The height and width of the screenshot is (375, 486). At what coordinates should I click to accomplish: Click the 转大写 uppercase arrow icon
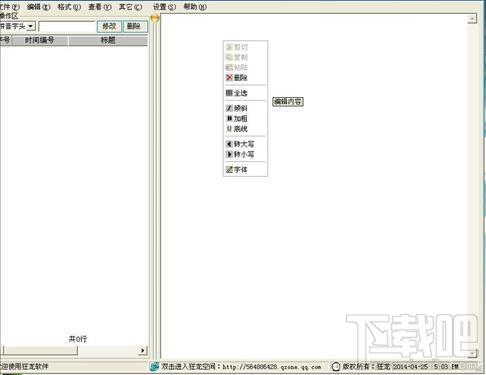point(229,144)
